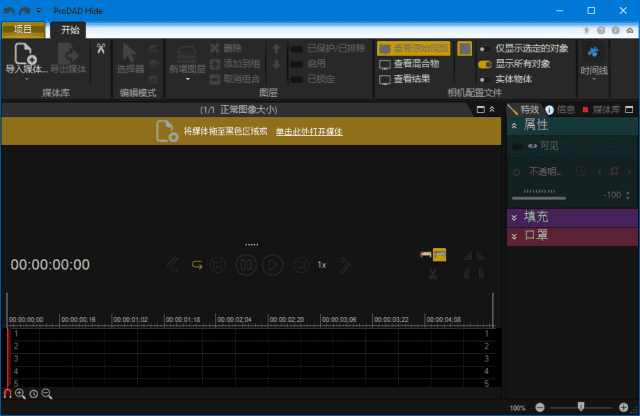Open the 项目 project menu tab
This screenshot has width=640, height=416.
[23, 30]
